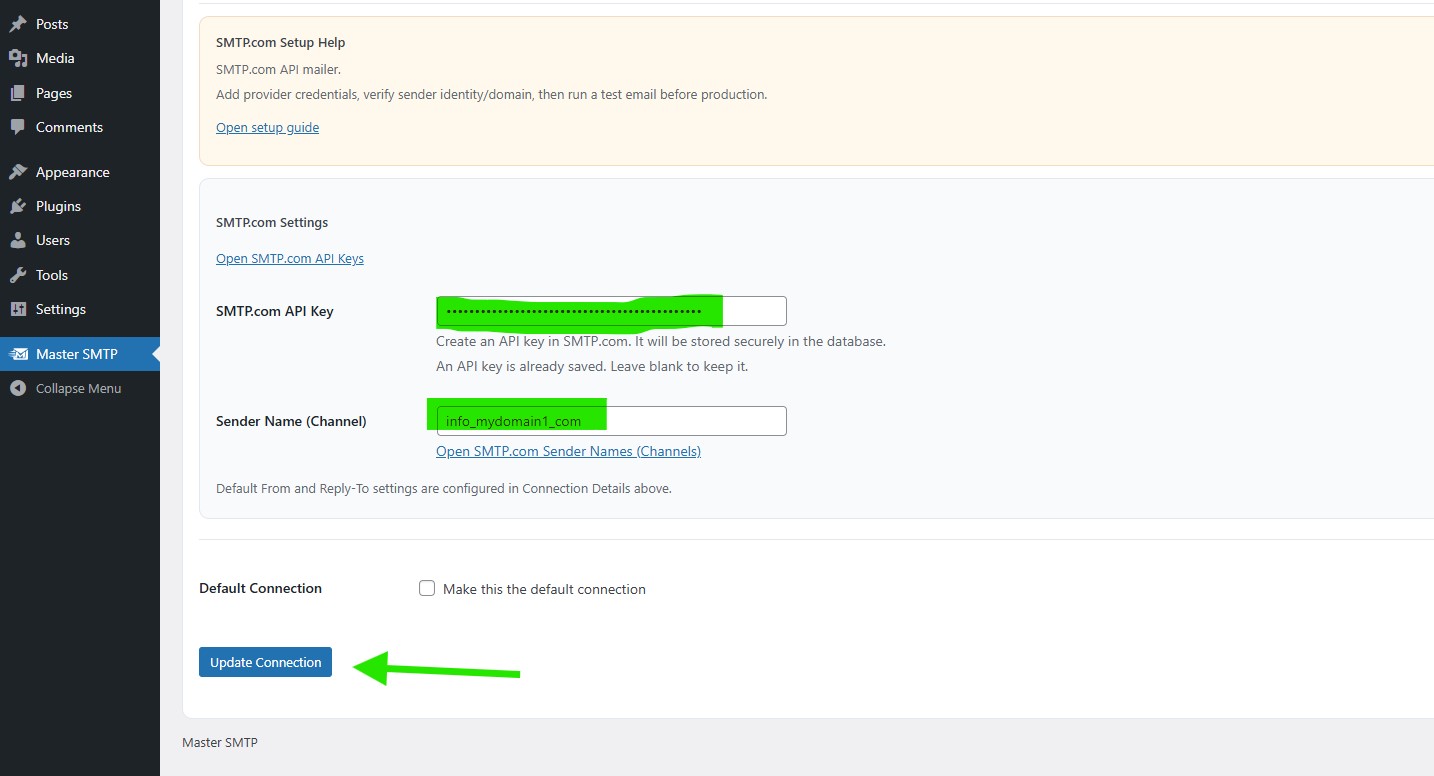Click the Settings sliders icon
This screenshot has height=776, width=1434.
(x=18, y=309)
